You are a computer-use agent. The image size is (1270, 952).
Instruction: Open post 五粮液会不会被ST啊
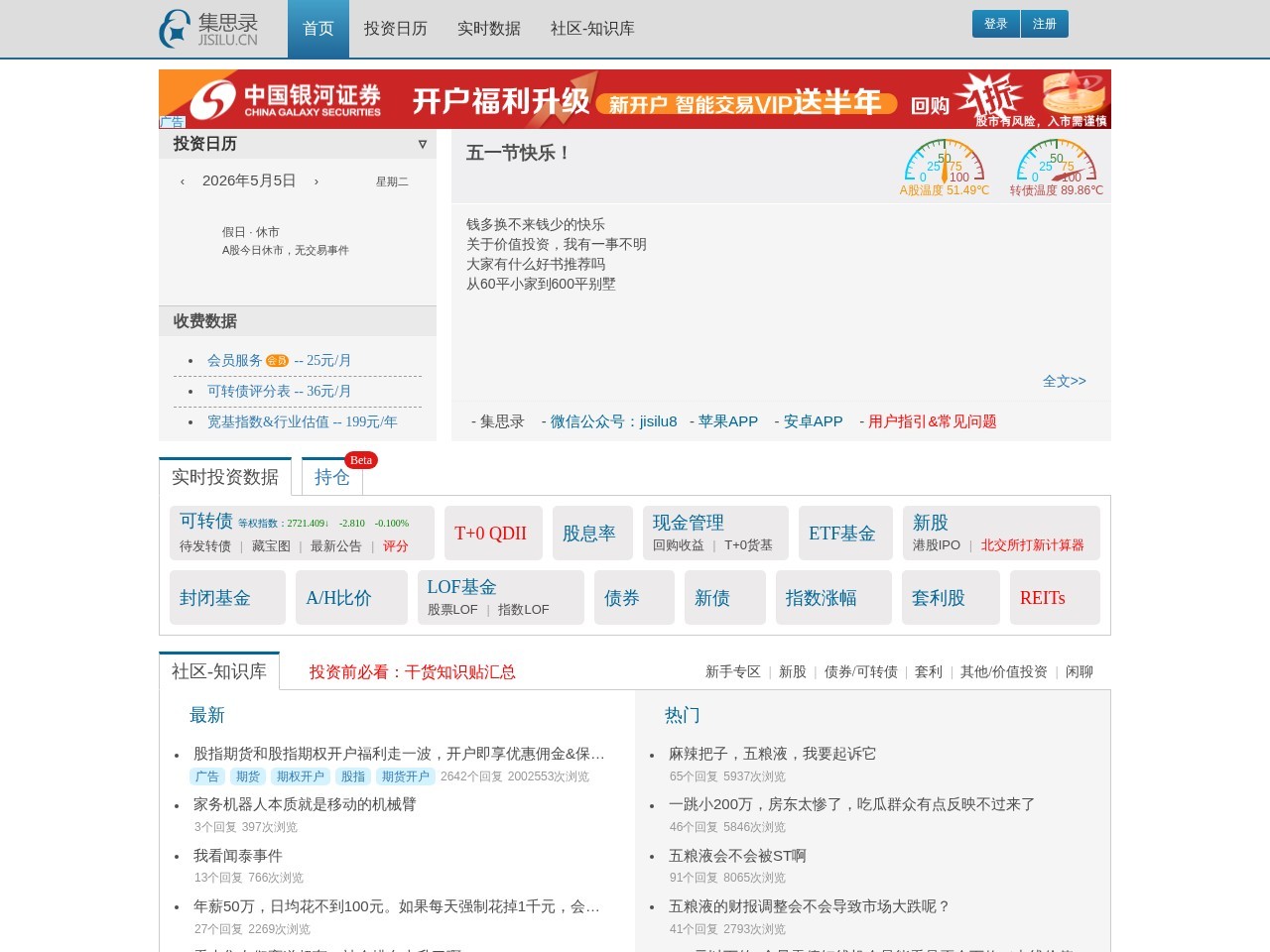click(x=737, y=856)
